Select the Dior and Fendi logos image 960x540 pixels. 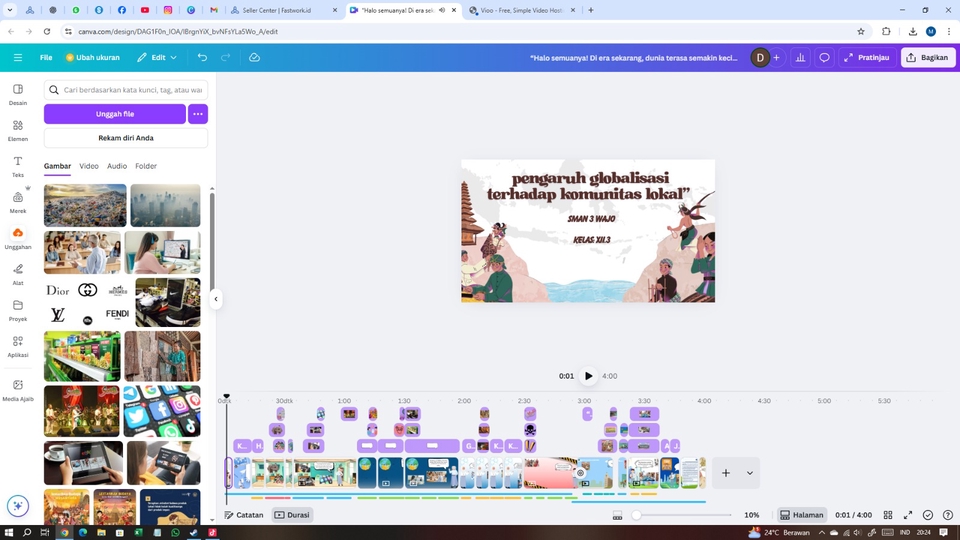point(88,302)
